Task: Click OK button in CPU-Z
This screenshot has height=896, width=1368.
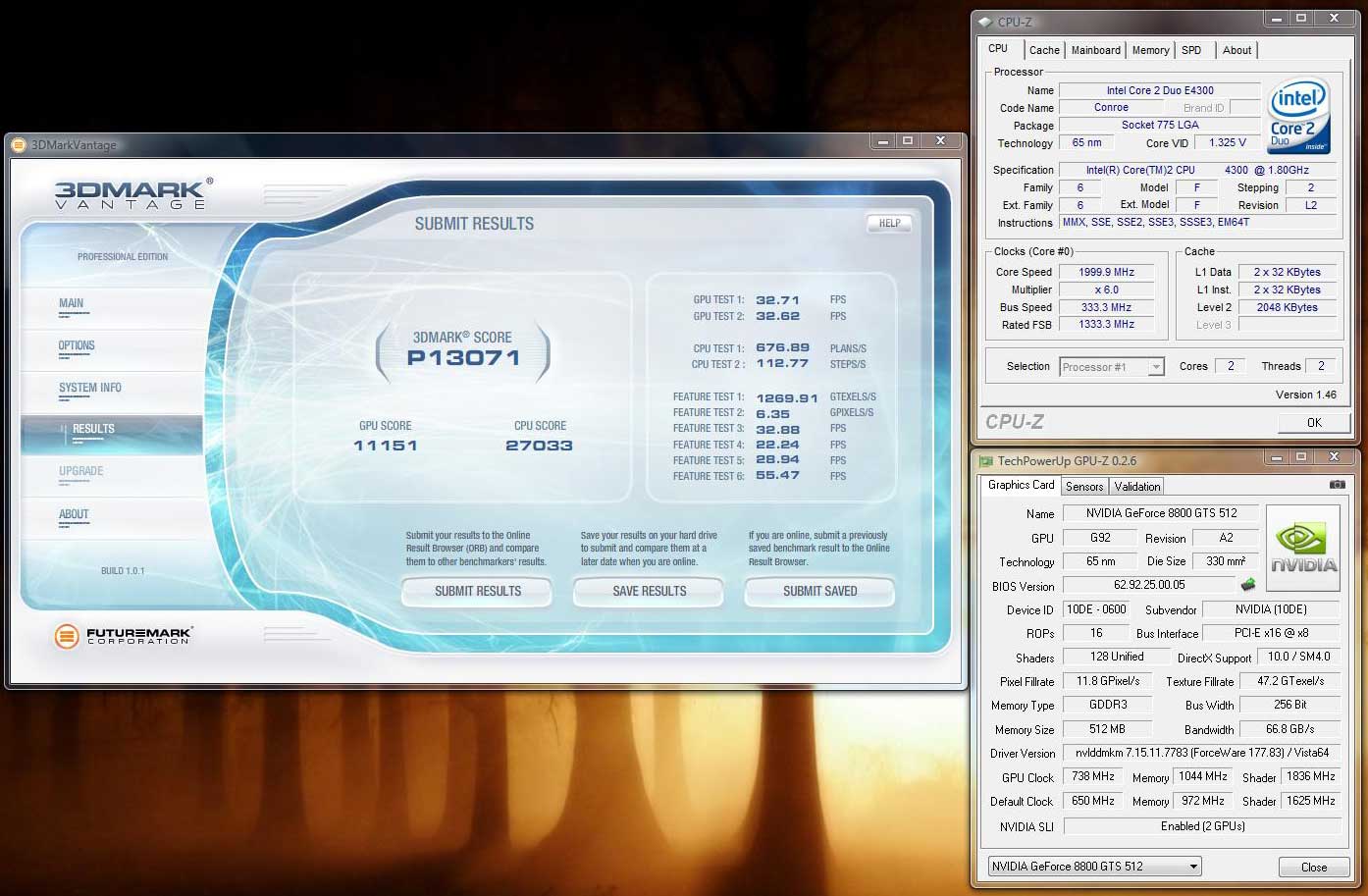Action: 1314,423
